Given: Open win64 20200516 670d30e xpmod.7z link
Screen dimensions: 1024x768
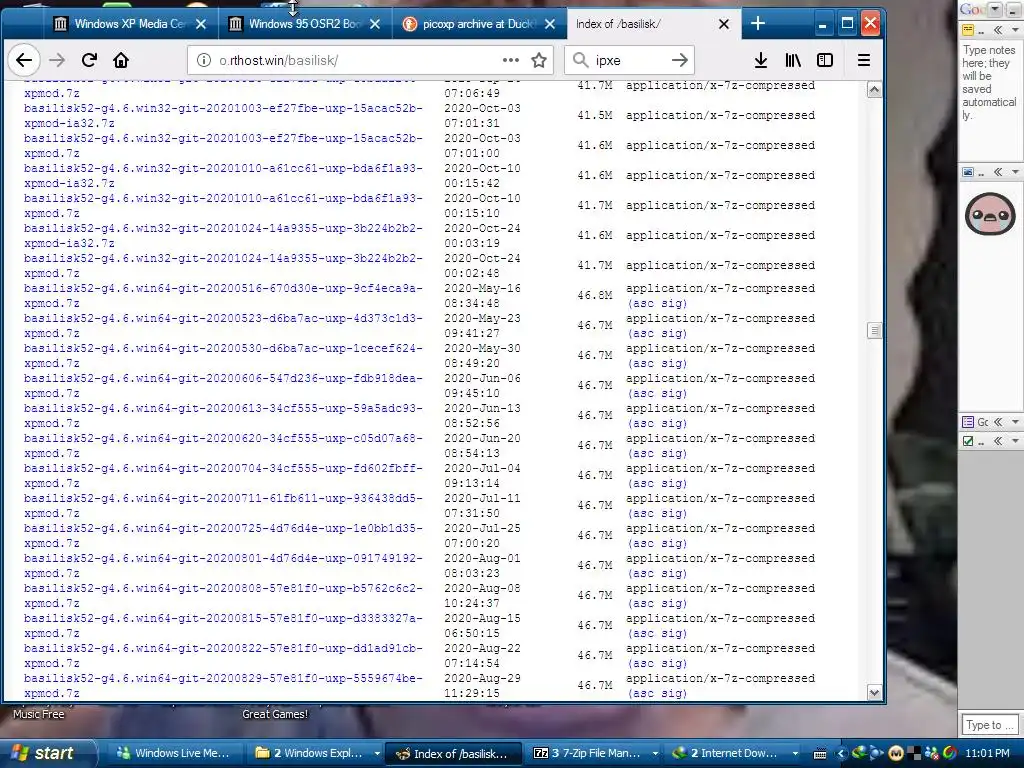Looking at the screenshot, I should (223, 295).
